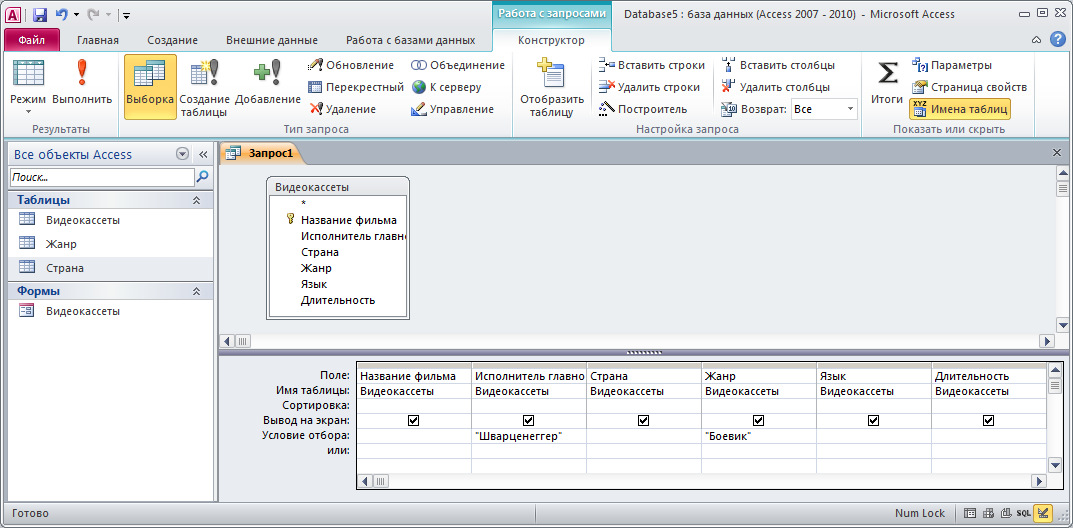The width and height of the screenshot is (1073, 528).
Task: Save with the quick access save icon
Action: [x=40, y=14]
